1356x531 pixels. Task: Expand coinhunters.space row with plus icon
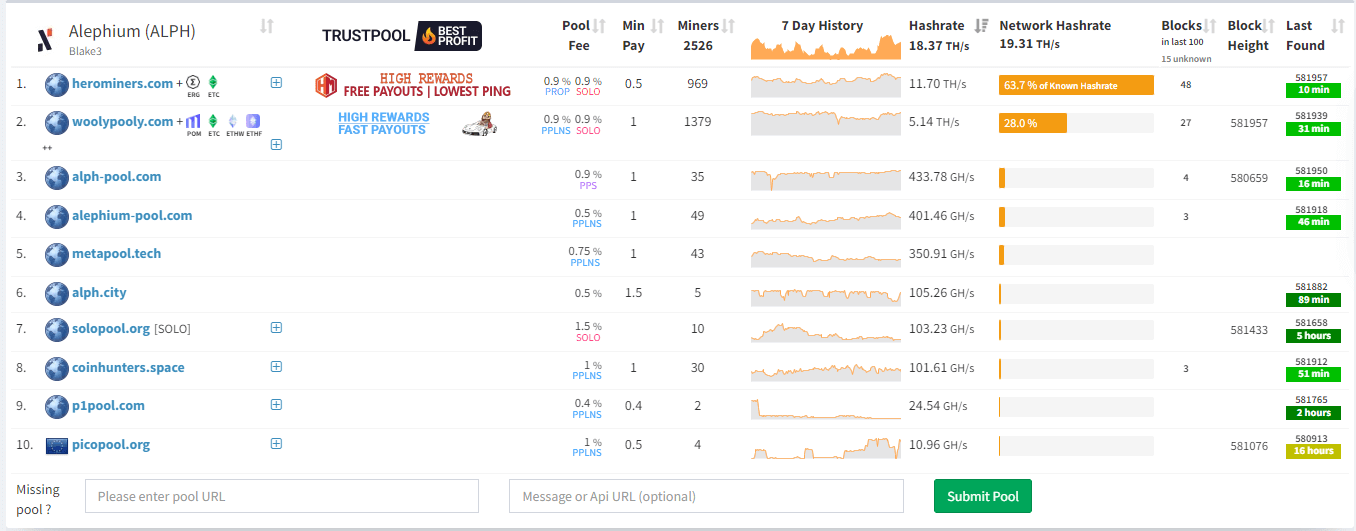(x=276, y=367)
